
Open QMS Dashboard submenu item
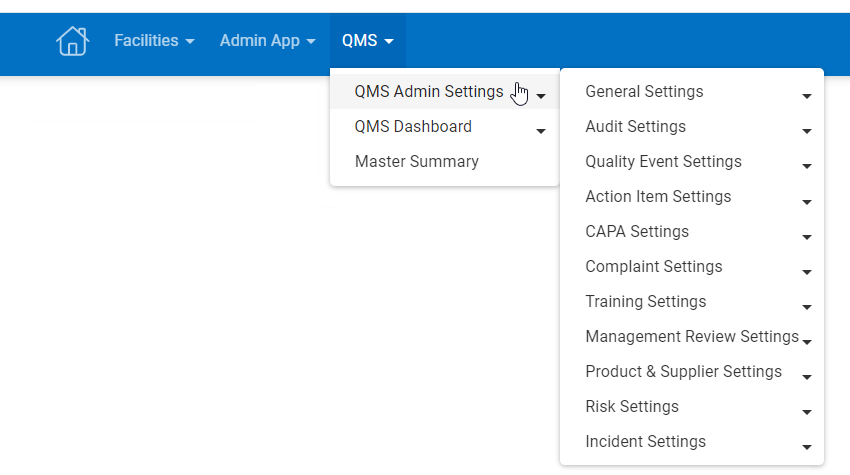pyautogui.click(x=413, y=127)
